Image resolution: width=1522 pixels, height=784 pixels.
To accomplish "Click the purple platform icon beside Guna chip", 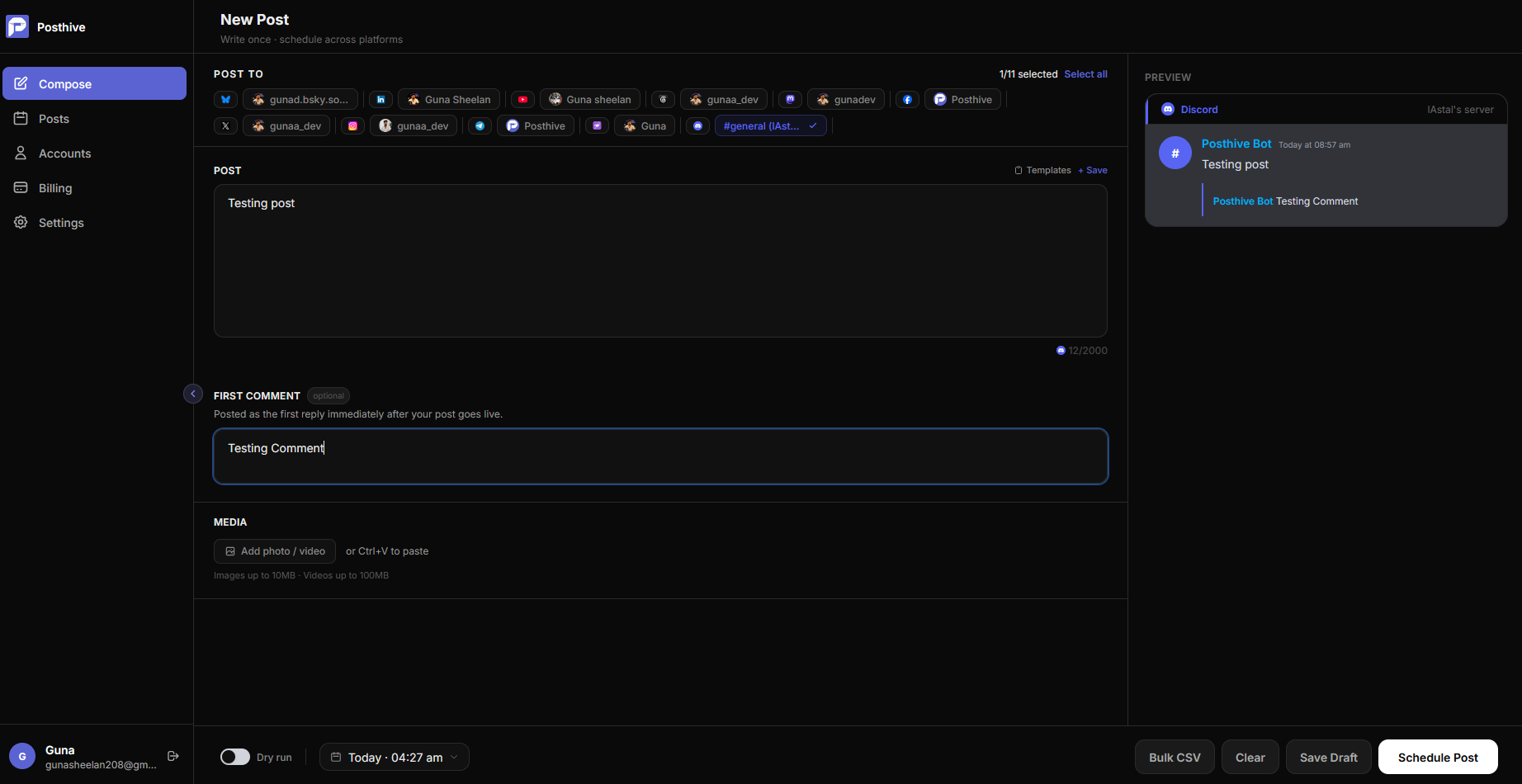I will [597, 126].
